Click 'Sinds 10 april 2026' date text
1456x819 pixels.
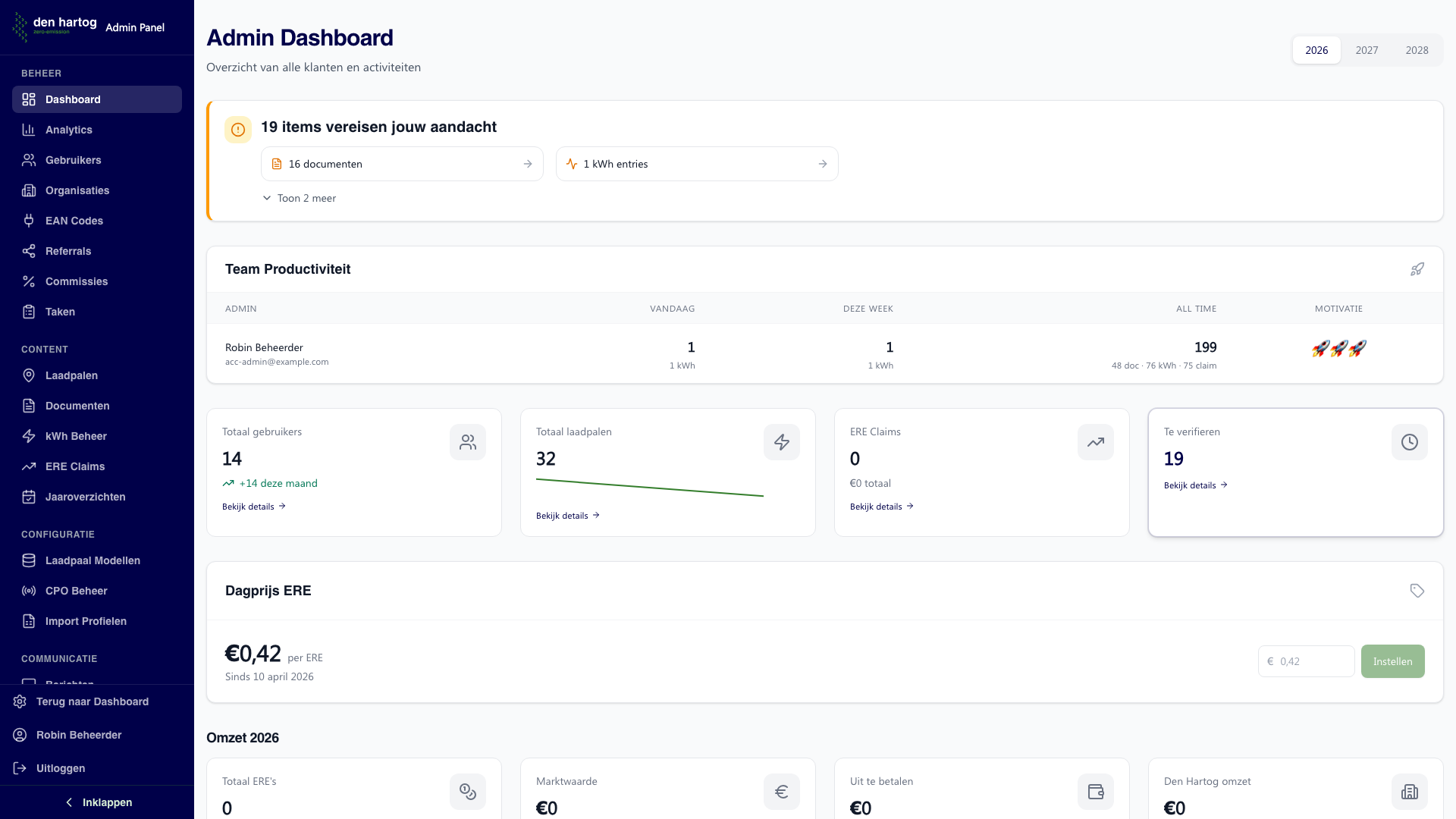tap(269, 676)
